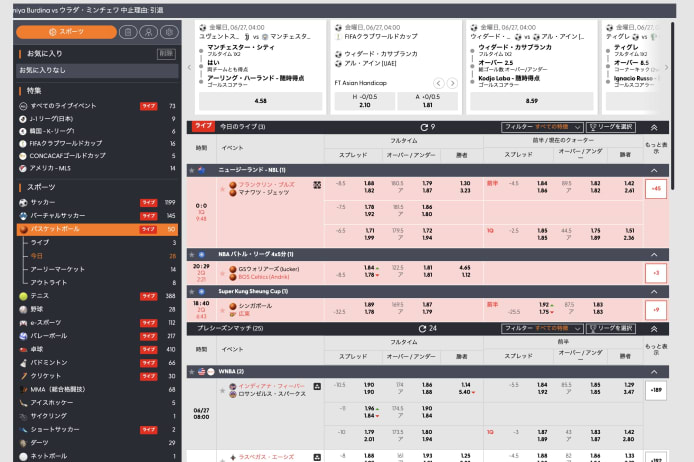This screenshot has height=462, width=694.
Task: Open the settings gear icon in sidebar header
Action: point(169,32)
